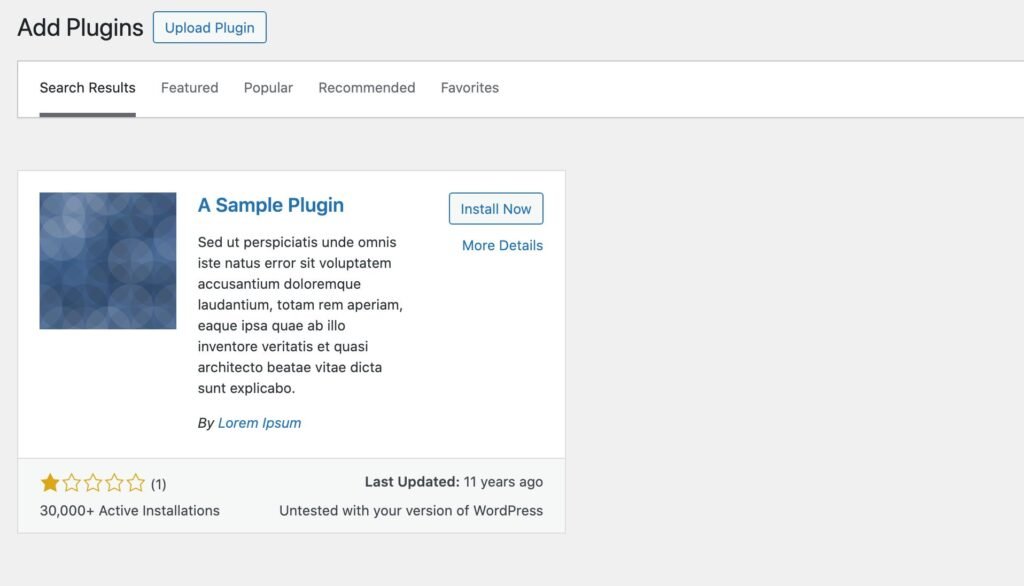Viewport: 1024px width, 586px height.
Task: Switch to the Recommended tab
Action: [366, 87]
